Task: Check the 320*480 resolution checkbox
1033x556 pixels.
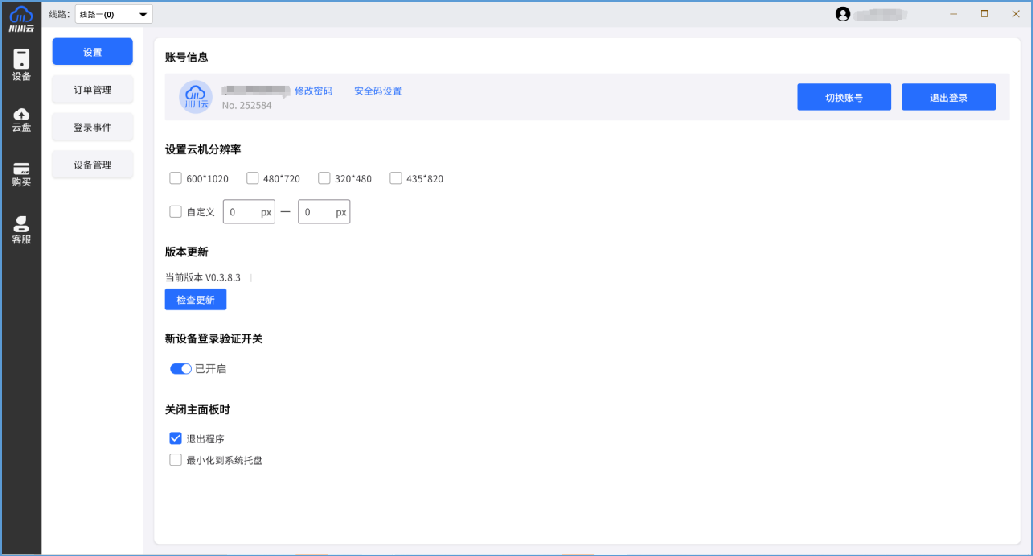Action: (x=324, y=179)
